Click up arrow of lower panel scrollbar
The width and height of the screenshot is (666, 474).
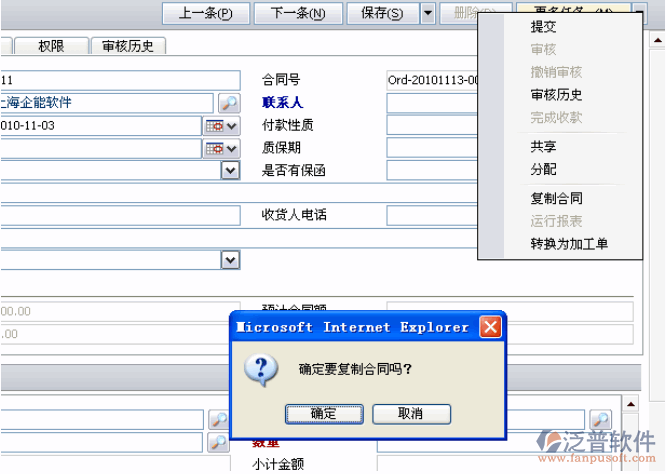coord(631,404)
